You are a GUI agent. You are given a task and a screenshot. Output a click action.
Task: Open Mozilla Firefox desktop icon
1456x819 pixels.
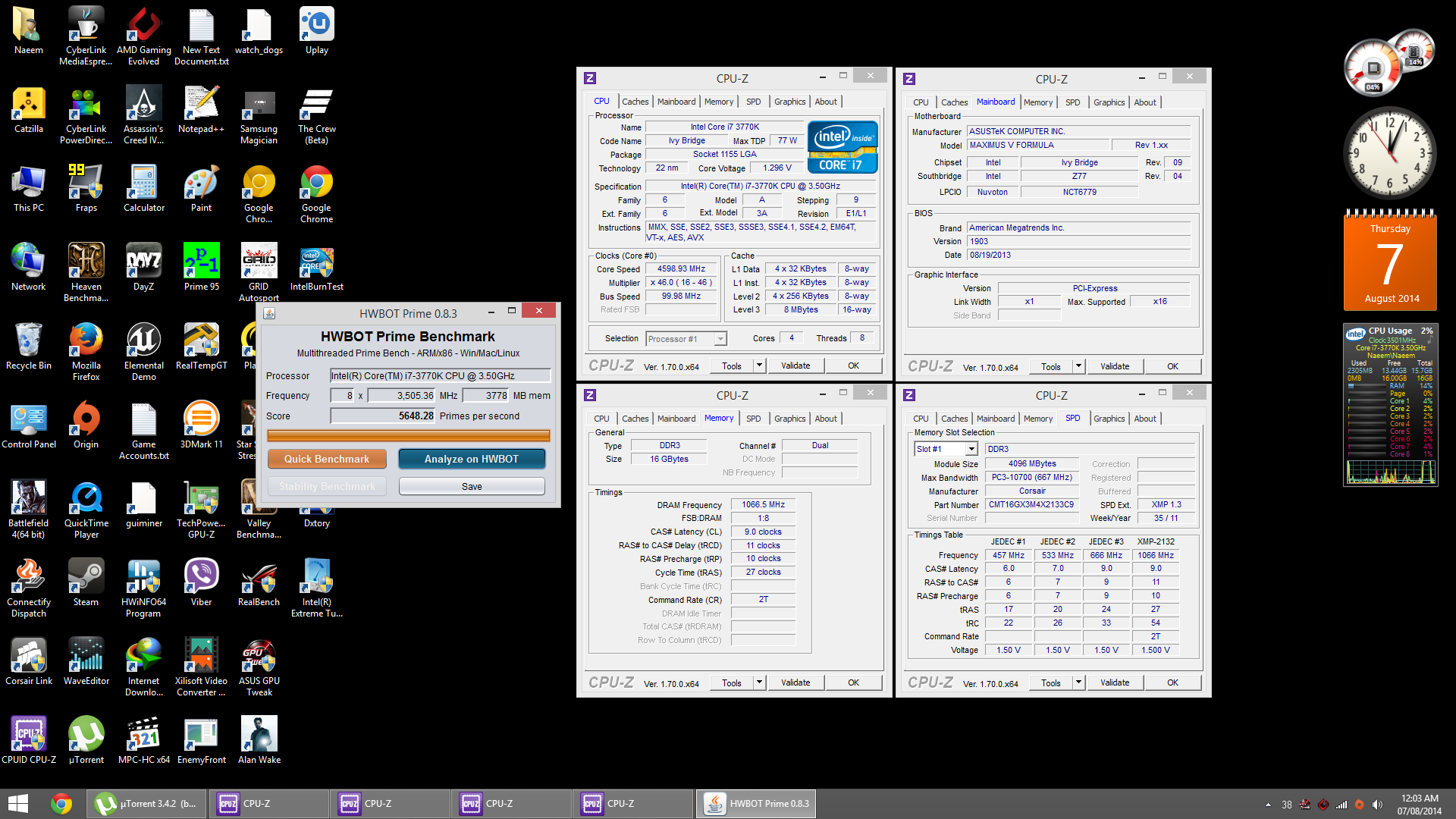tap(86, 352)
